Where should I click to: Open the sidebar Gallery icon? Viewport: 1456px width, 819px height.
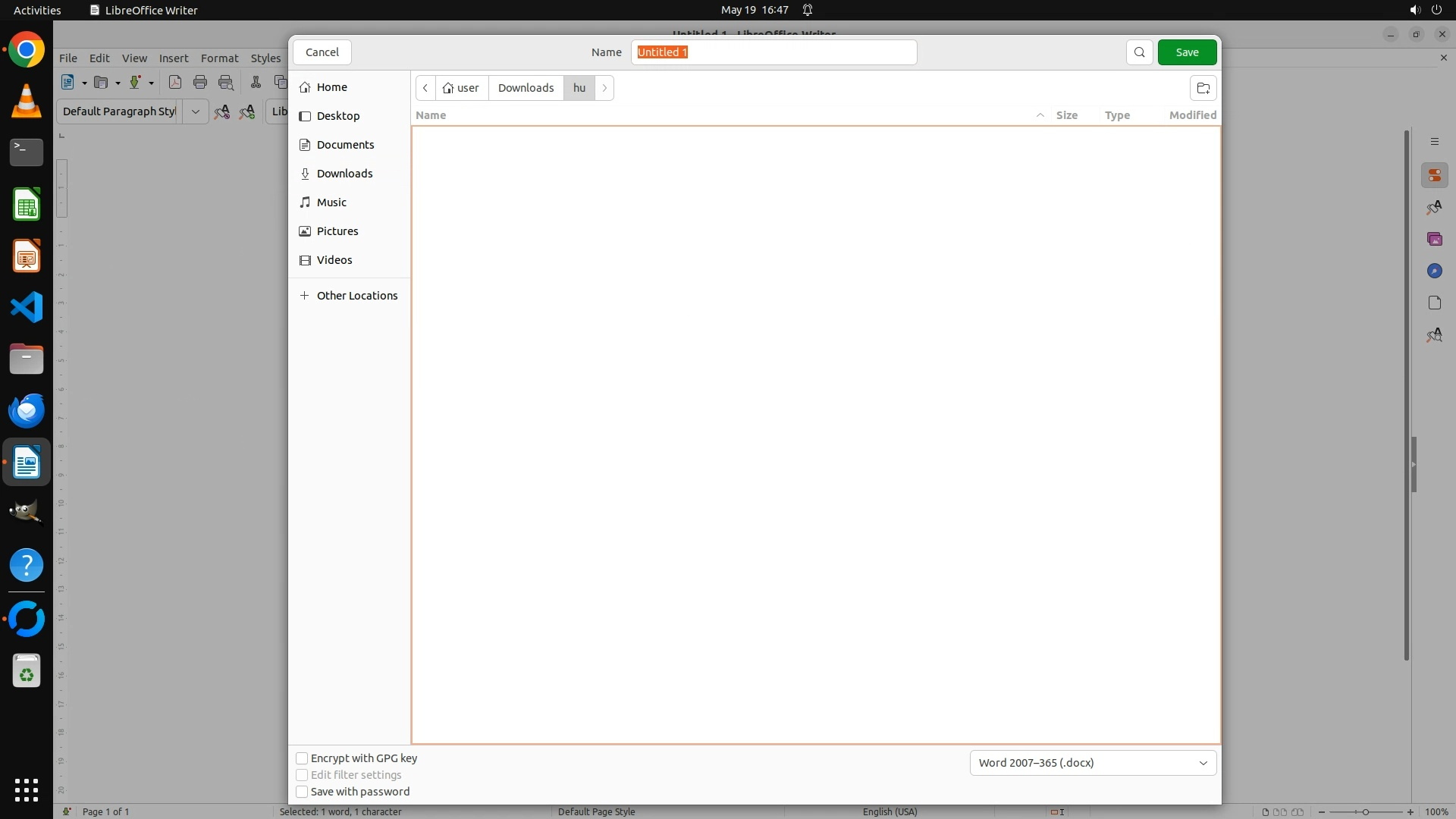coord(1434,239)
